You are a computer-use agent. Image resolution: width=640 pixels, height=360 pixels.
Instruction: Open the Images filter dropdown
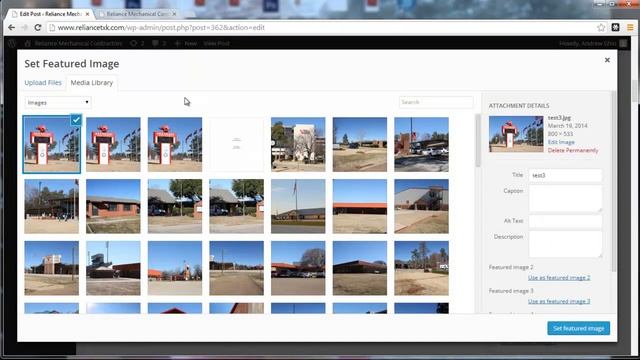pos(58,102)
